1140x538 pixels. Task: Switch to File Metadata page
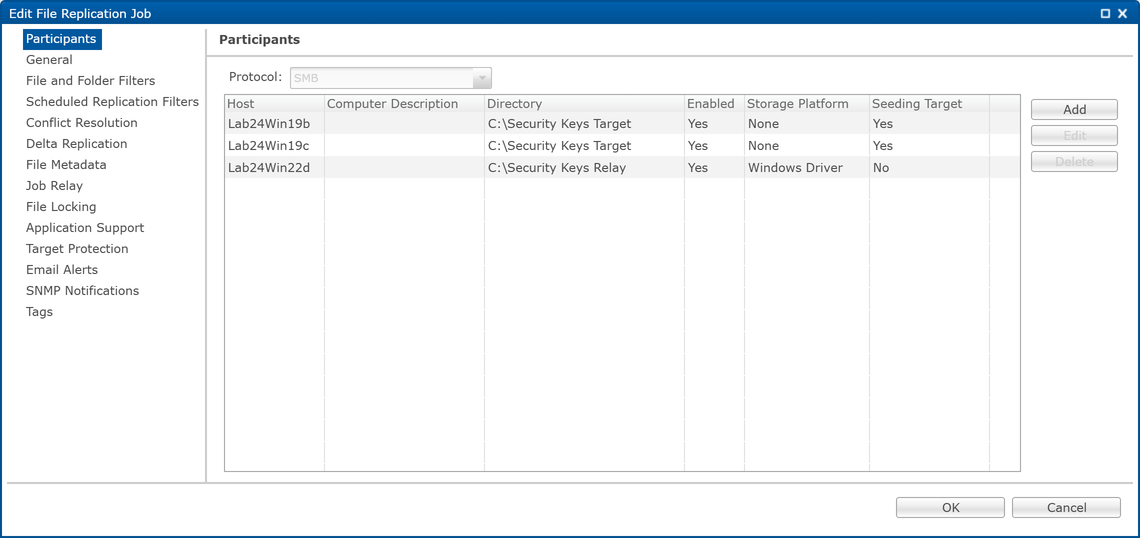pyautogui.click(x=66, y=165)
